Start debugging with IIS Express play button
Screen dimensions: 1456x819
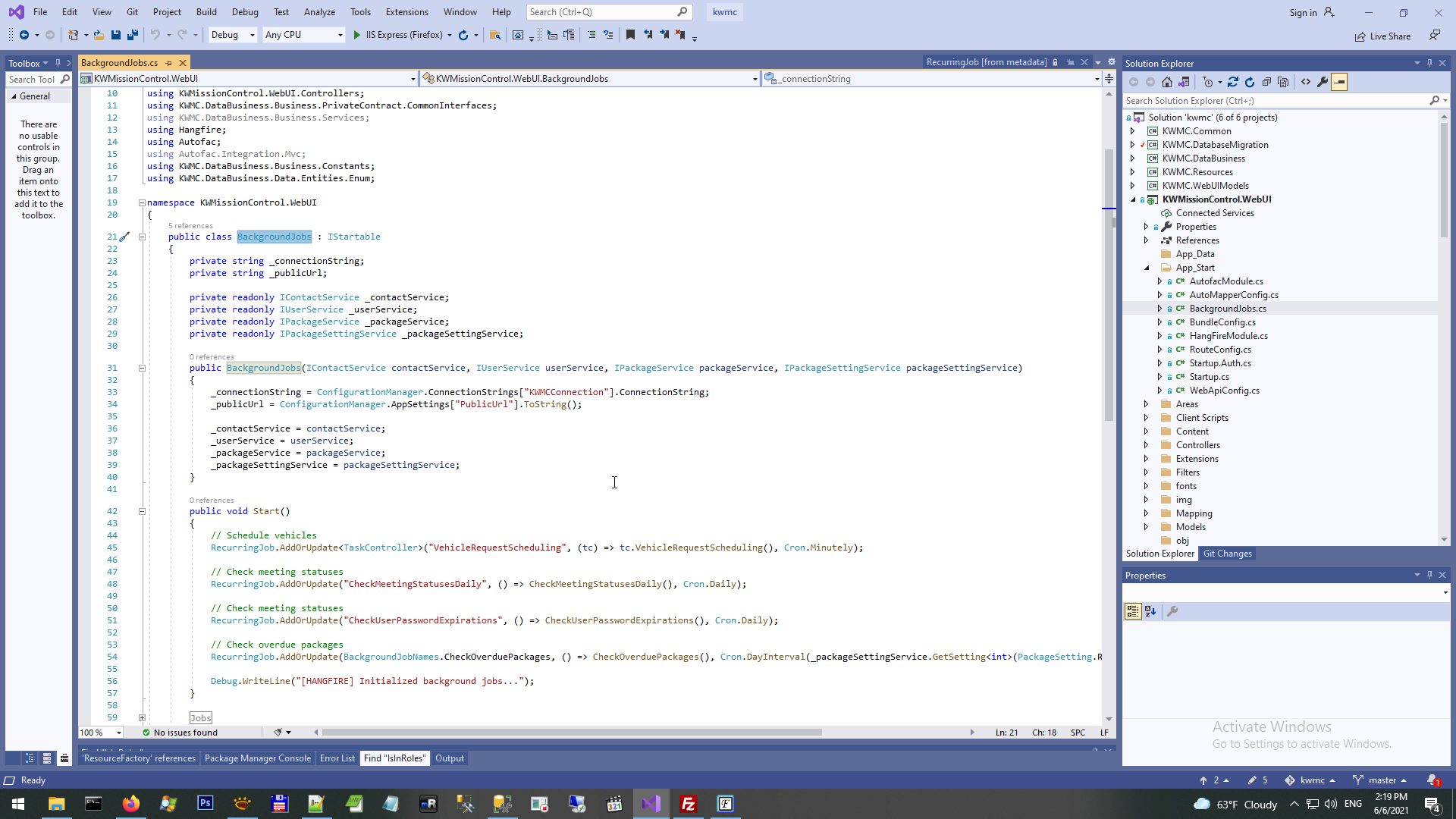point(357,35)
